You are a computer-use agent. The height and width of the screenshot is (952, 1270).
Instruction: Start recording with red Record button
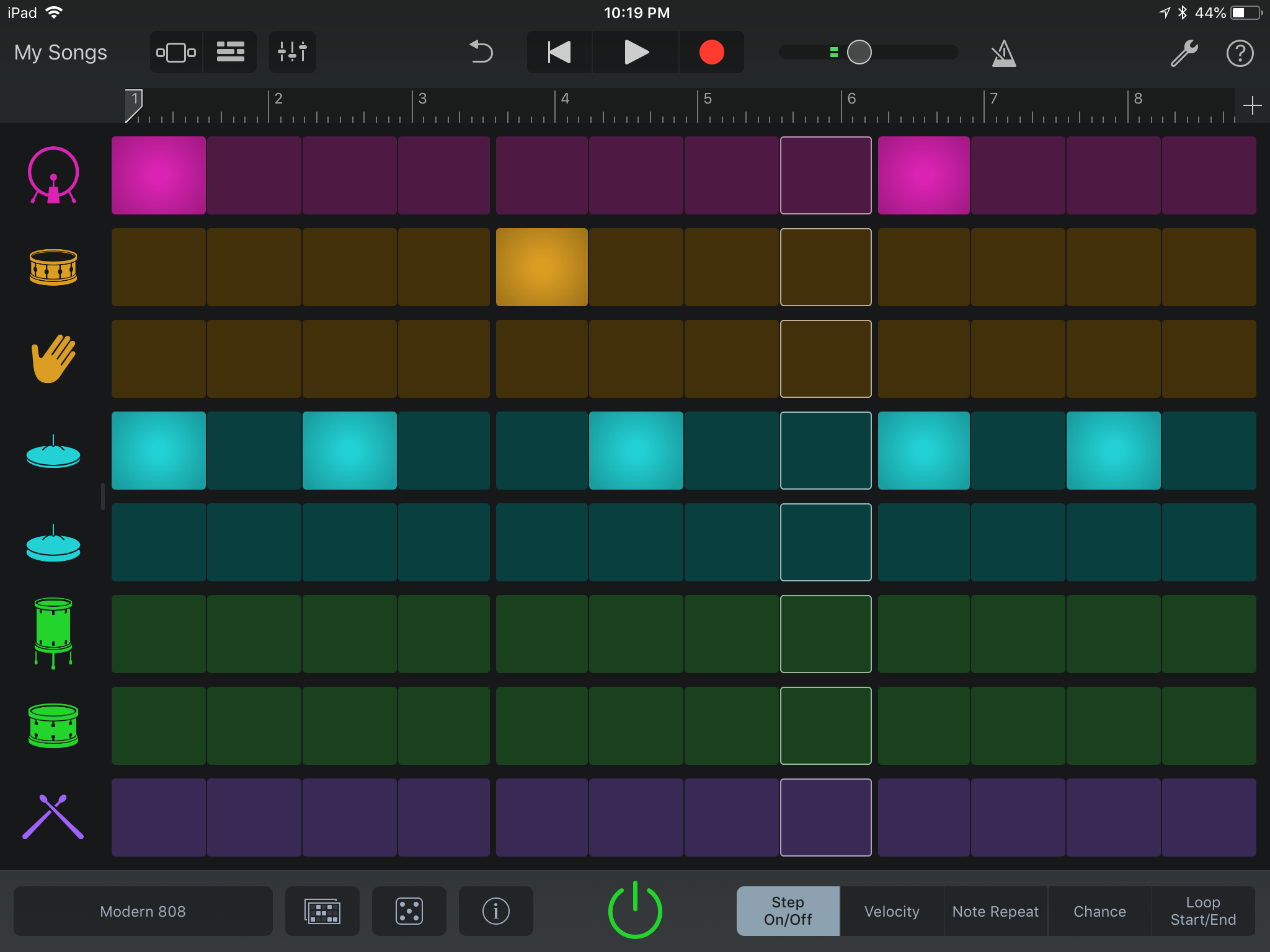[x=711, y=53]
